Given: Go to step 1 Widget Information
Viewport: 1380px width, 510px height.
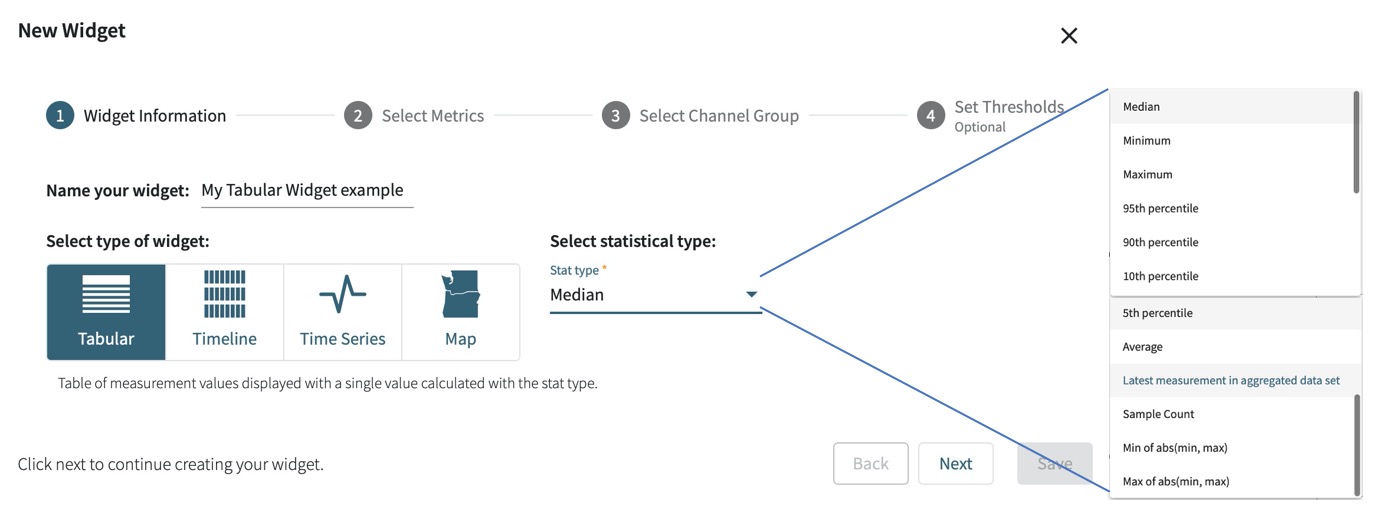Looking at the screenshot, I should pos(136,116).
